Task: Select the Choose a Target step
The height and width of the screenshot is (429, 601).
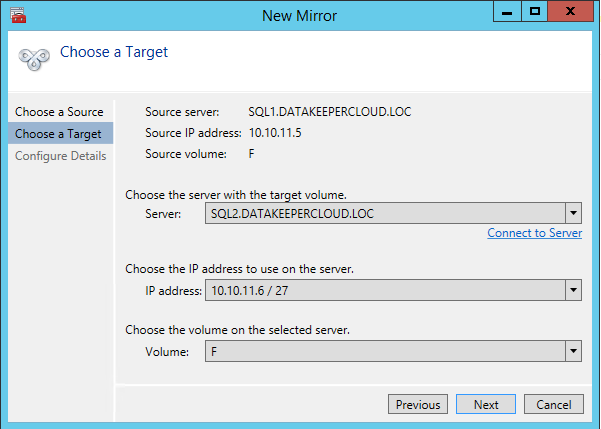Action: (58, 134)
